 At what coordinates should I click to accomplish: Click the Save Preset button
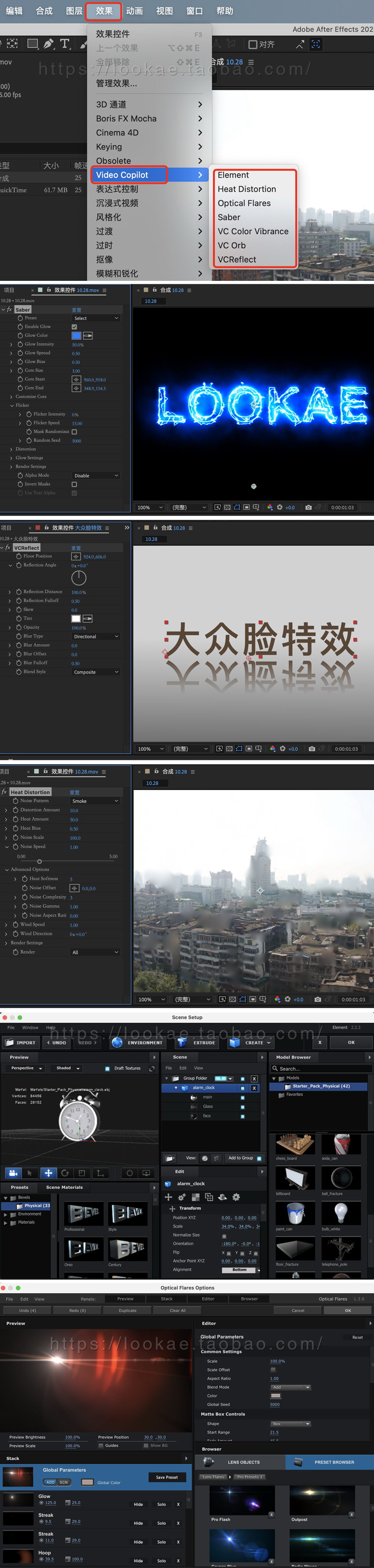pos(167,1477)
